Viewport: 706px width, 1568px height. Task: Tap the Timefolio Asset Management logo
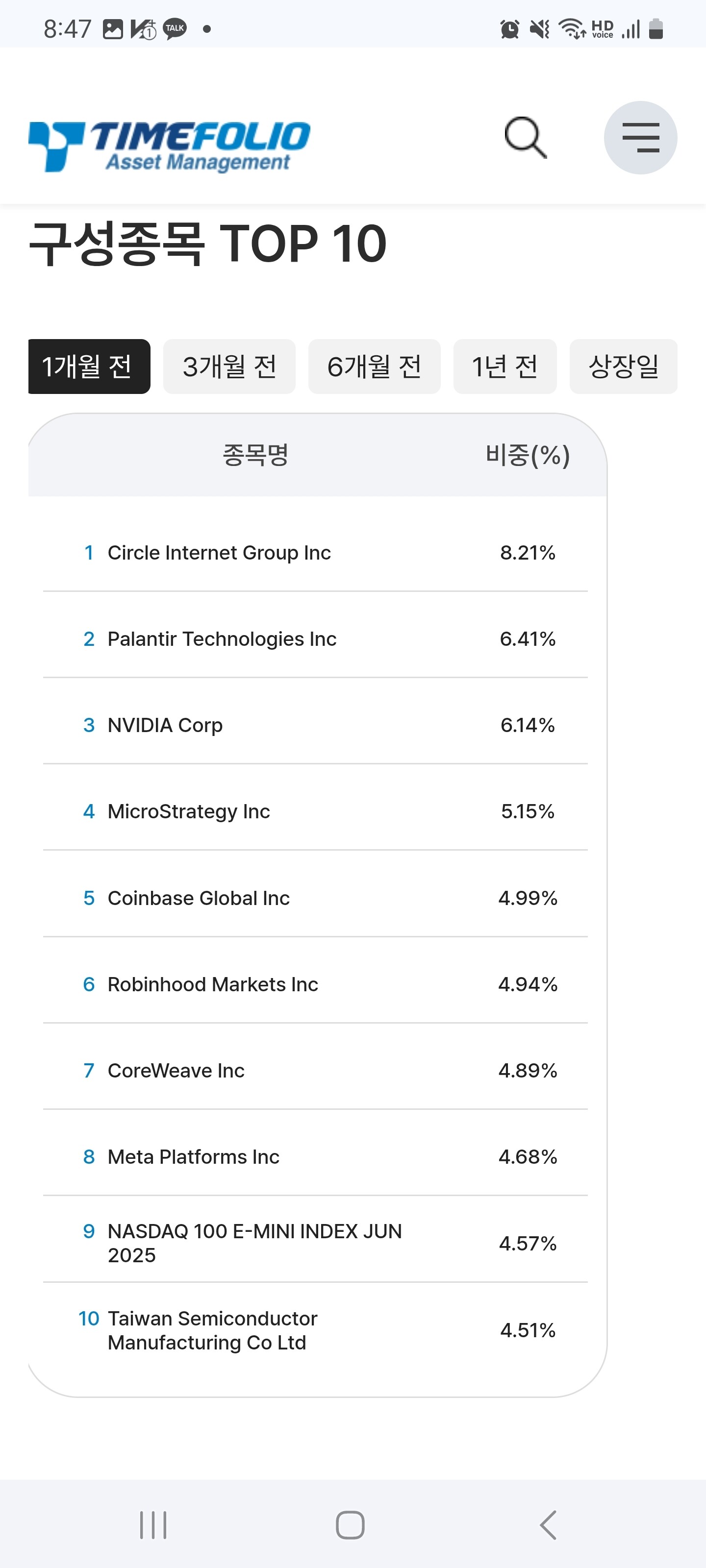point(169,146)
